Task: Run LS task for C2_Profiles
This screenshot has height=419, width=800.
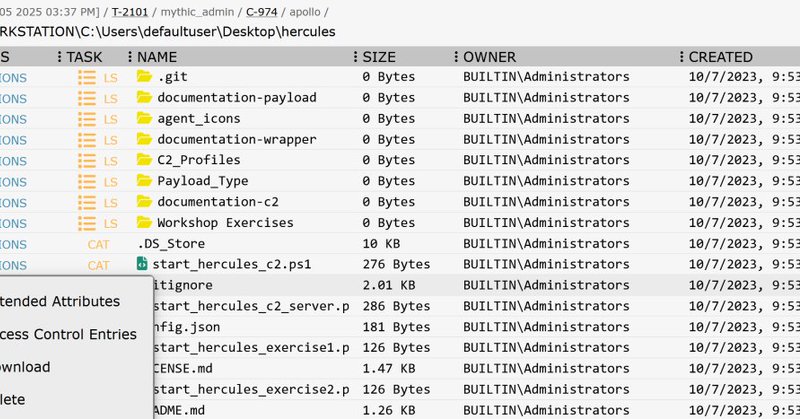Action: [111, 162]
